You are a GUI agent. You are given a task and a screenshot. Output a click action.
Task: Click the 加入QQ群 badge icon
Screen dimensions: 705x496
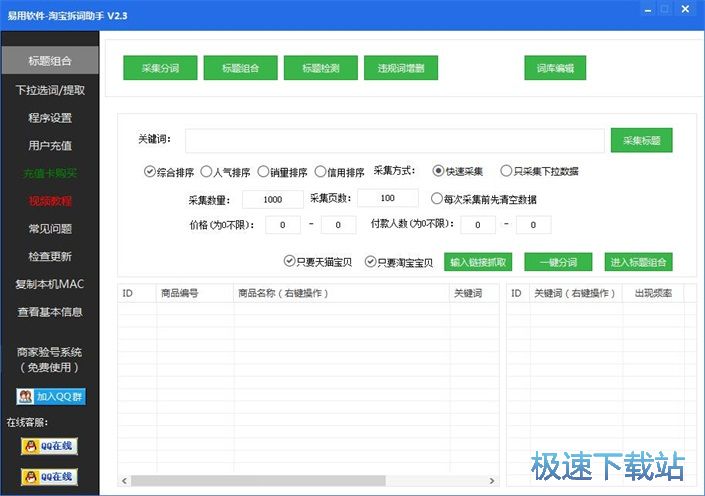pyautogui.click(x=51, y=397)
